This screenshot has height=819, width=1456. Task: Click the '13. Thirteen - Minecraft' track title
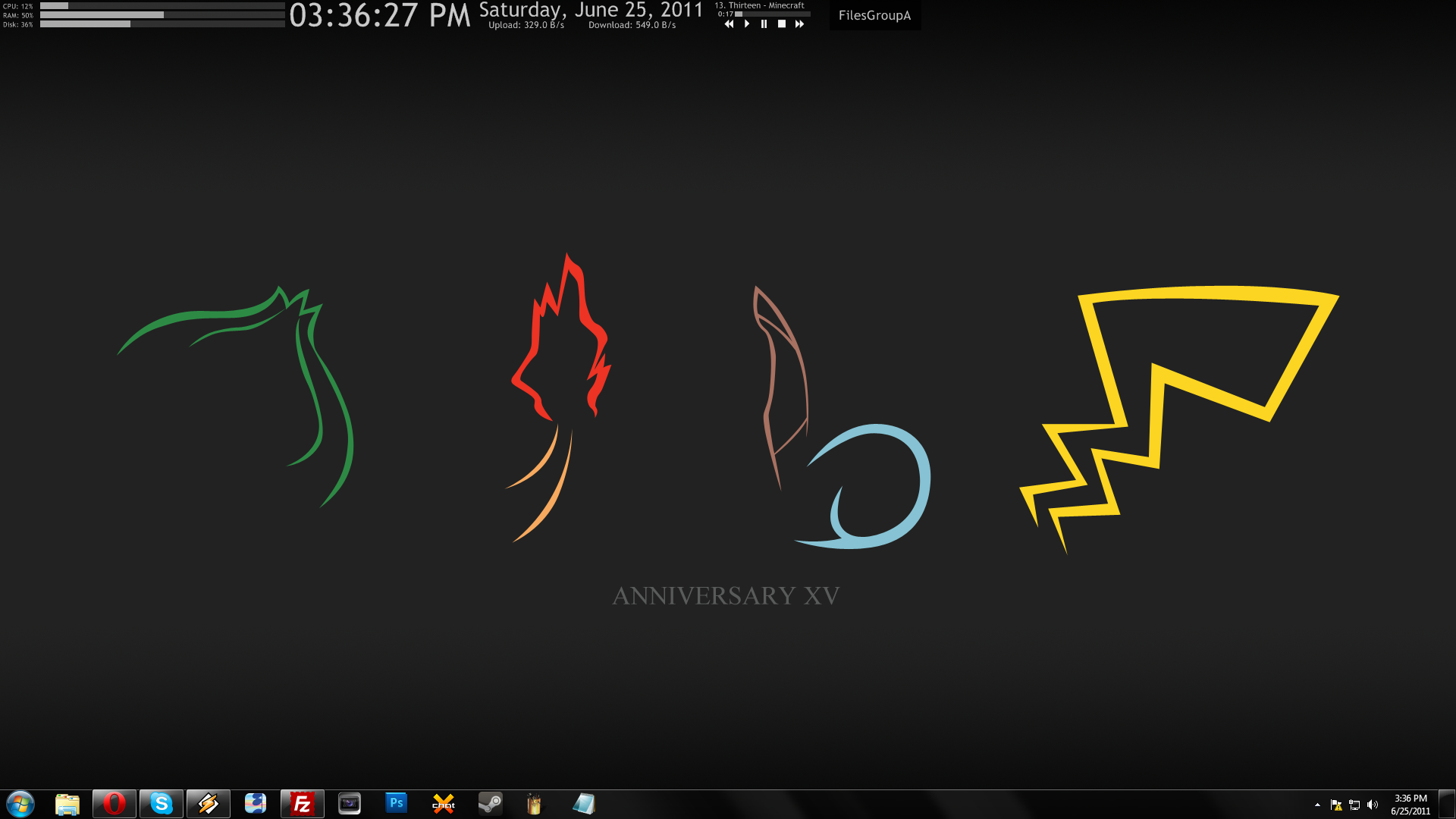tap(759, 5)
